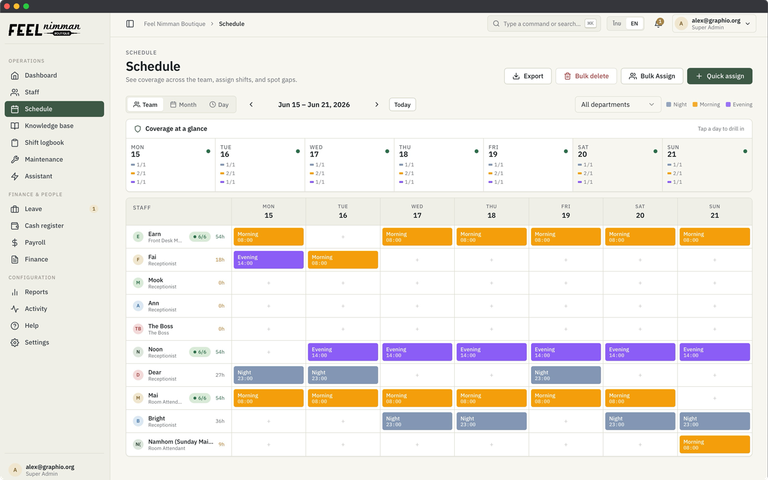The image size is (768, 480).
Task: Open Payroll dollar icon
Action: coord(15,242)
